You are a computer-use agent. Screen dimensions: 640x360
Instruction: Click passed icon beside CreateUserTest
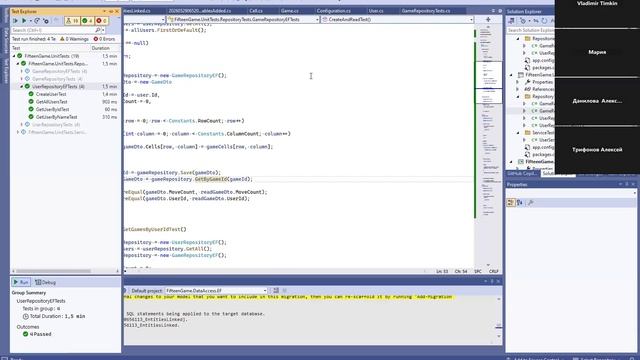point(31,94)
